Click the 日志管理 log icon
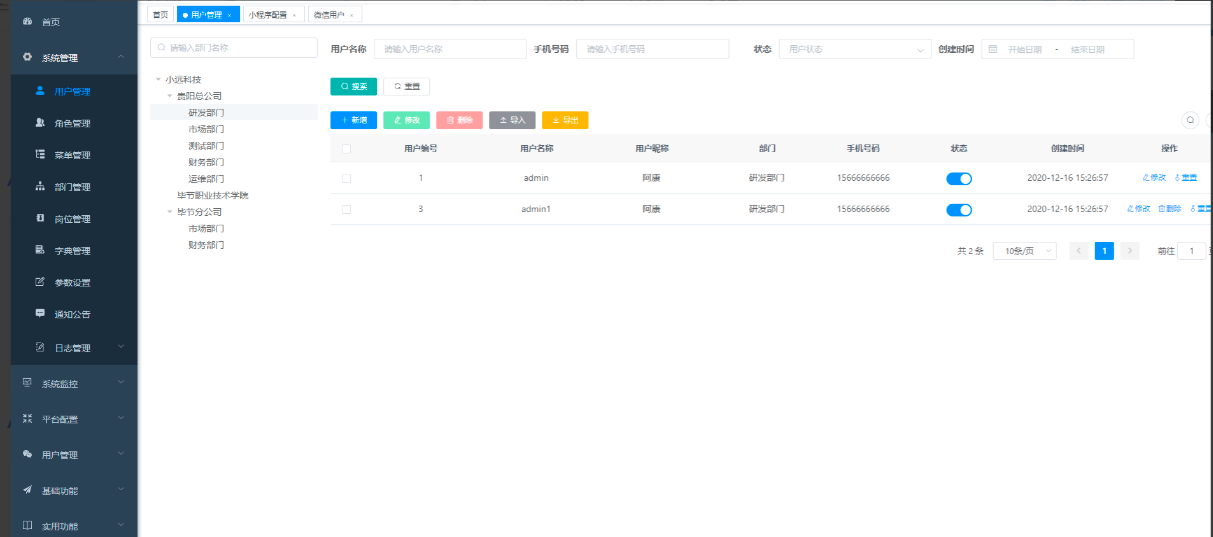This screenshot has width=1213, height=537. click(40, 347)
